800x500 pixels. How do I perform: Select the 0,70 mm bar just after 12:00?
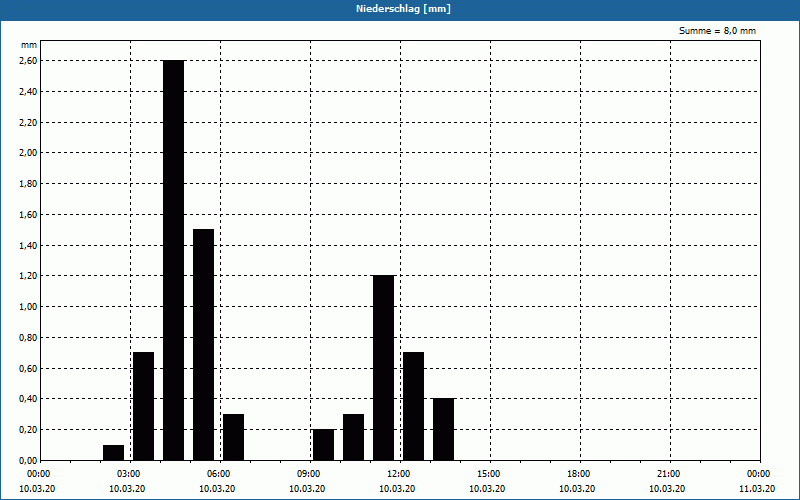point(413,406)
